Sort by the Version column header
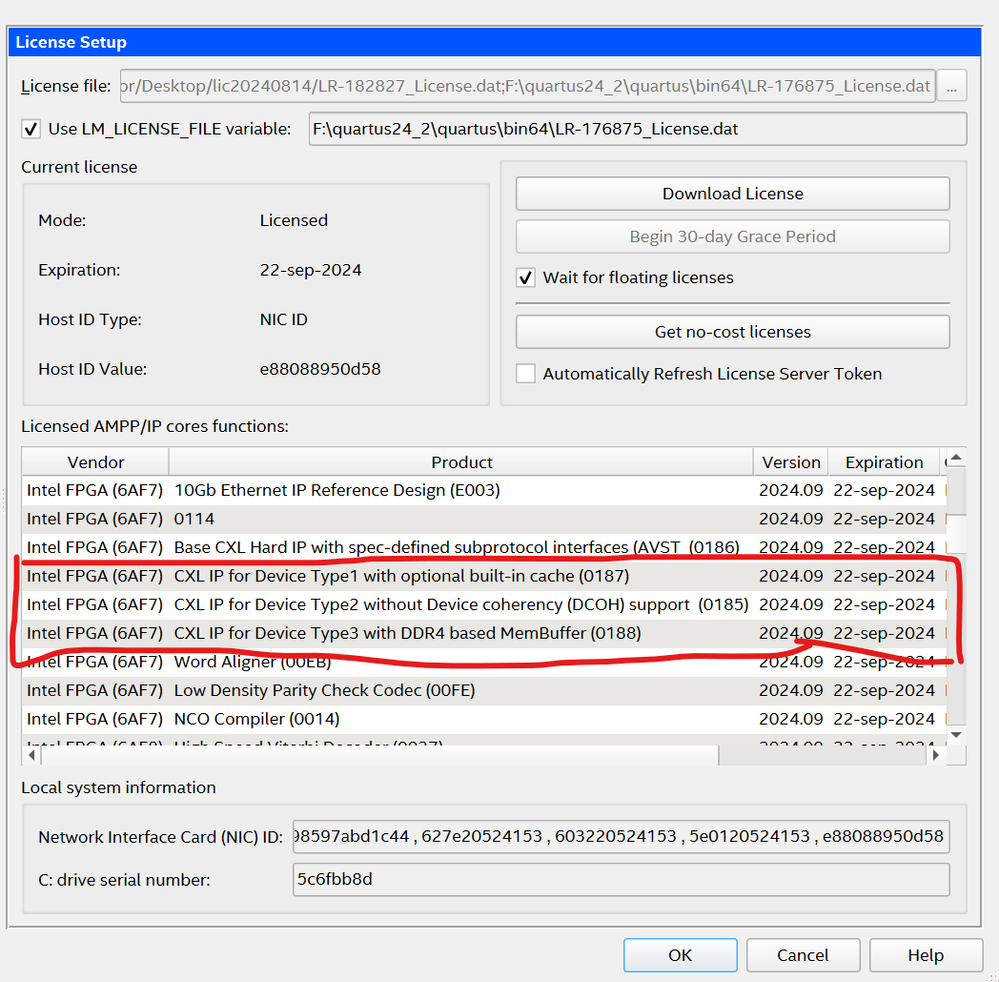Viewport: 999px width, 982px height. [791, 462]
